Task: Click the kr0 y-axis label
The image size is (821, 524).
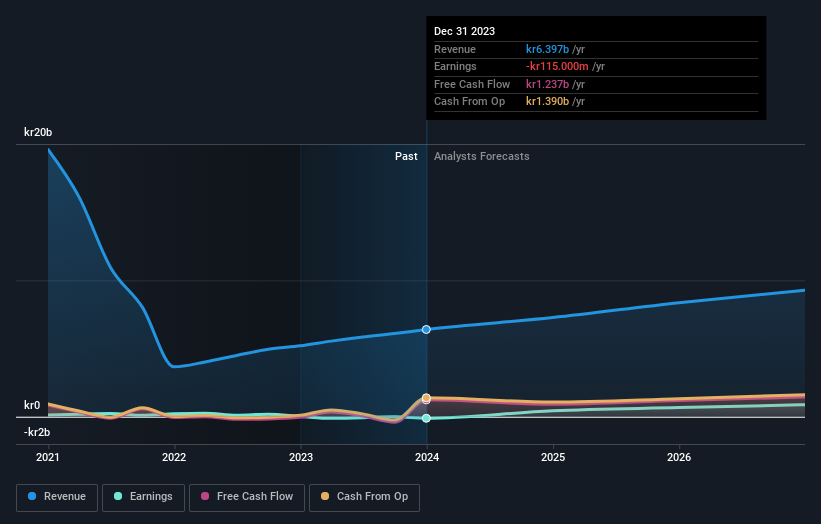Action: tap(32, 405)
